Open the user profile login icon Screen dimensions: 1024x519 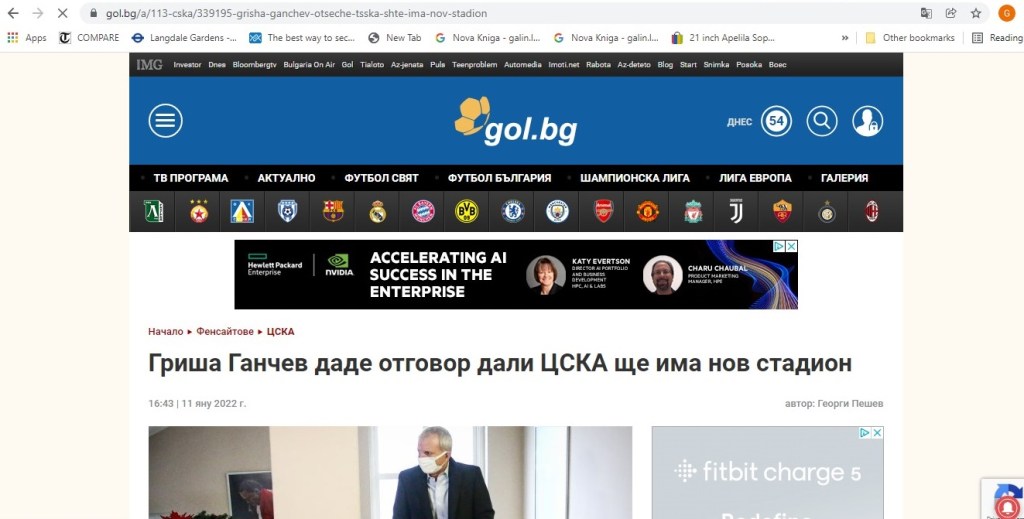tap(867, 121)
